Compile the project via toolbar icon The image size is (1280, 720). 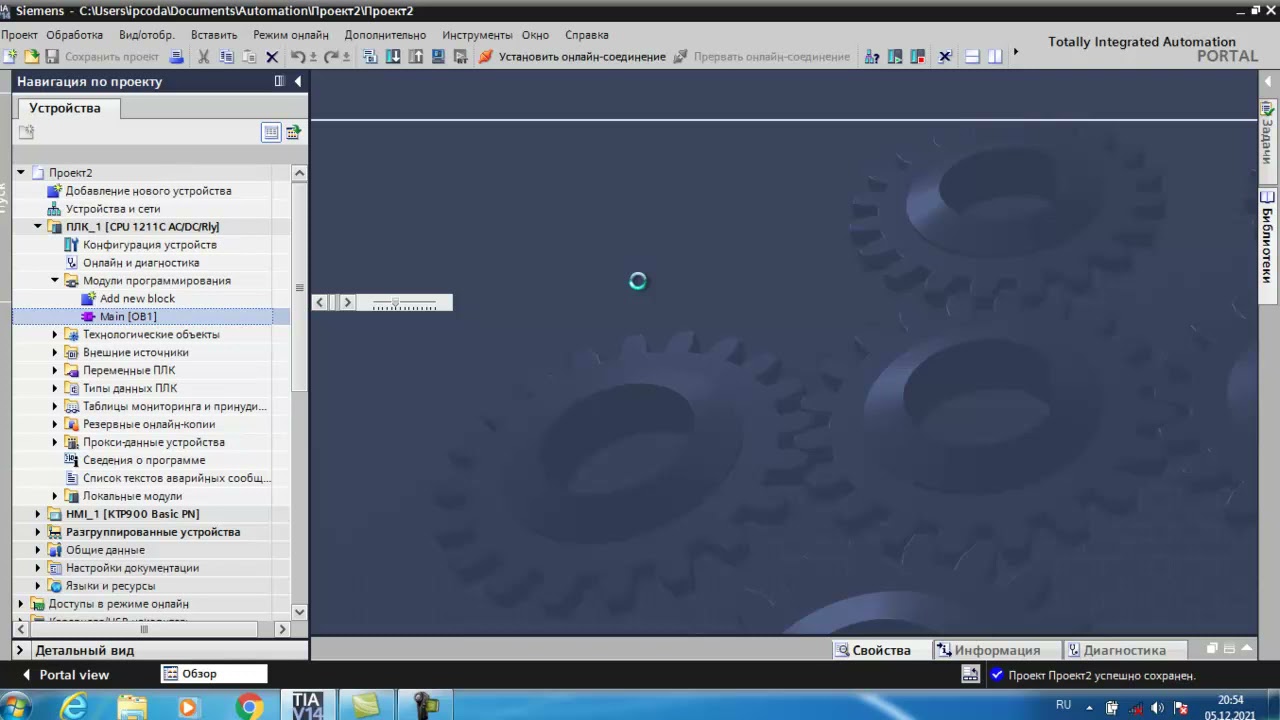pyautogui.click(x=370, y=57)
